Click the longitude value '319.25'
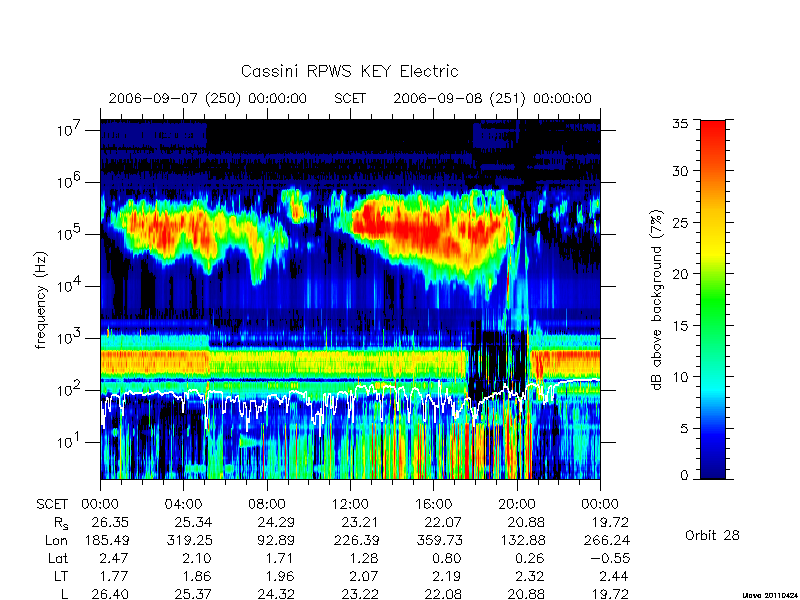This screenshot has width=800, height=600. [x=189, y=540]
